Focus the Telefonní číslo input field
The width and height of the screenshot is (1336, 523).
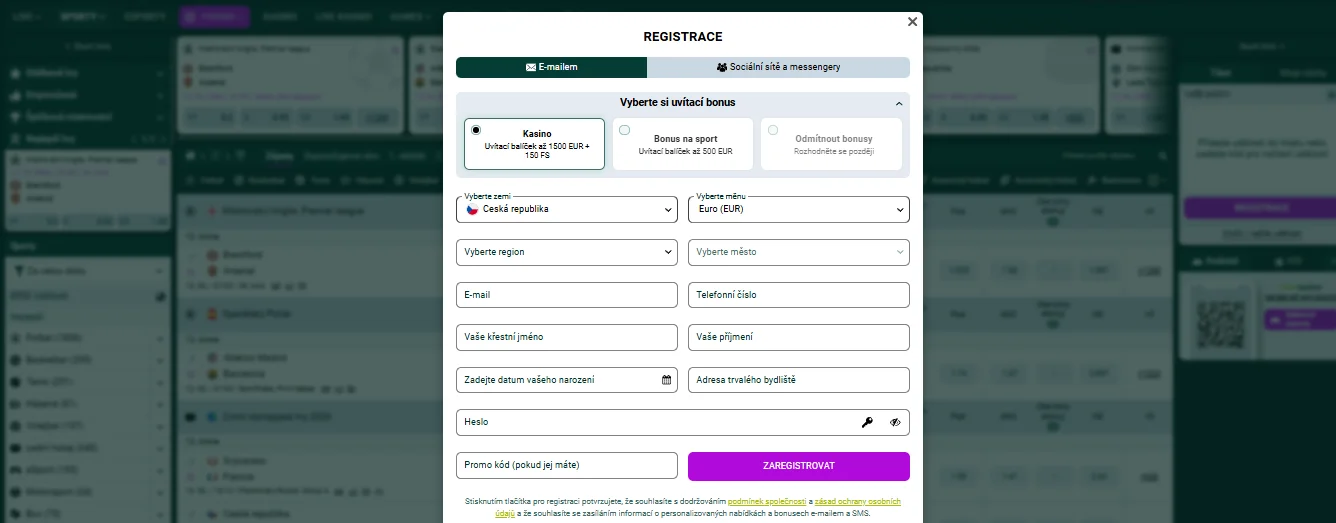coord(798,295)
